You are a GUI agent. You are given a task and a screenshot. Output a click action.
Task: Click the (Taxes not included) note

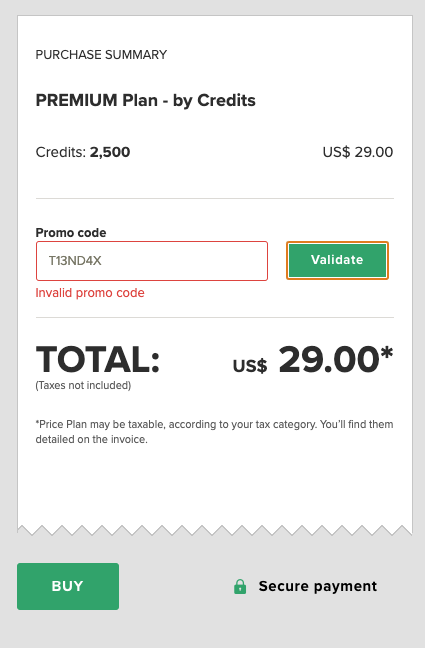83,386
